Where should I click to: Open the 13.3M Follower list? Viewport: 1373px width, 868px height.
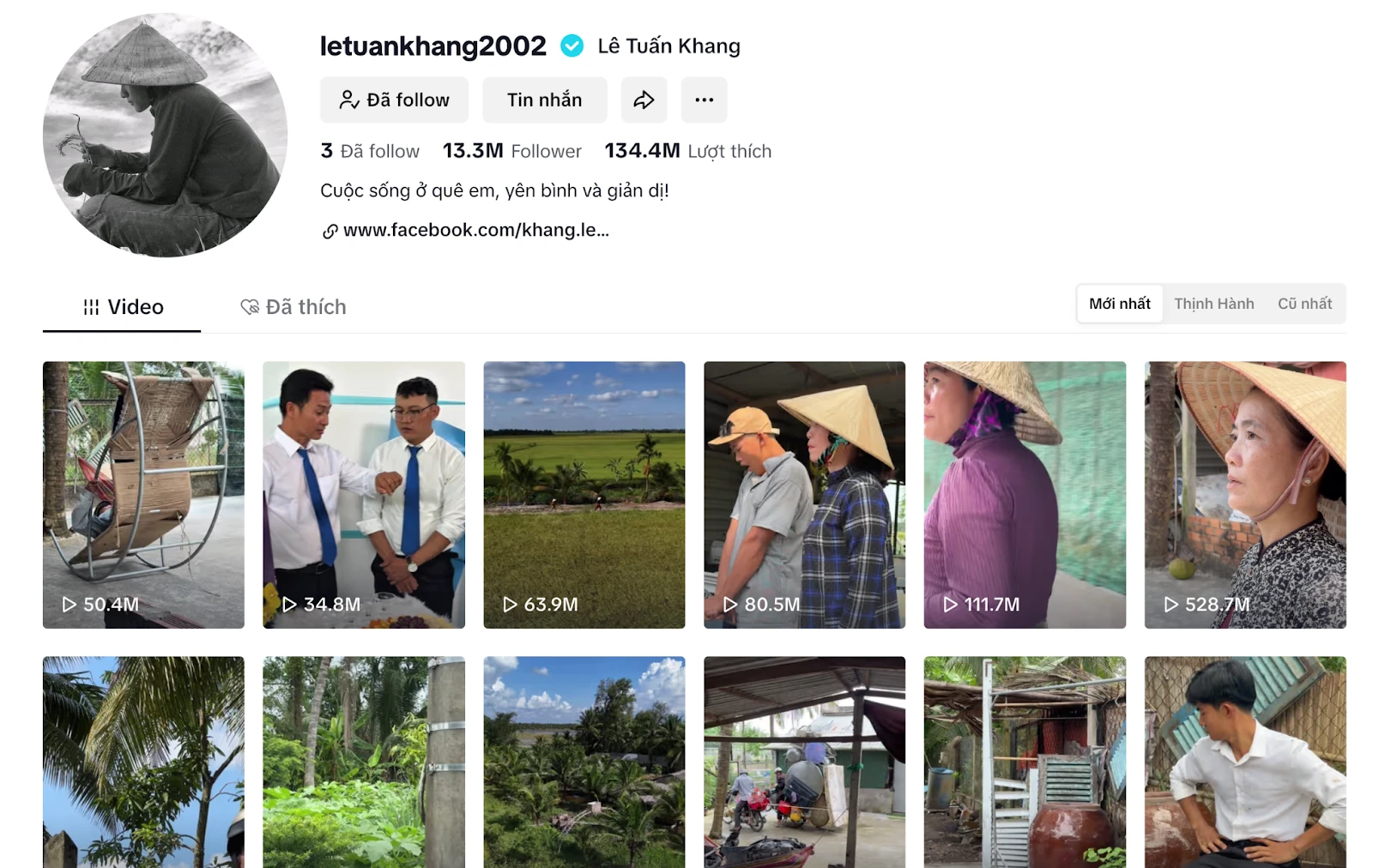point(512,151)
